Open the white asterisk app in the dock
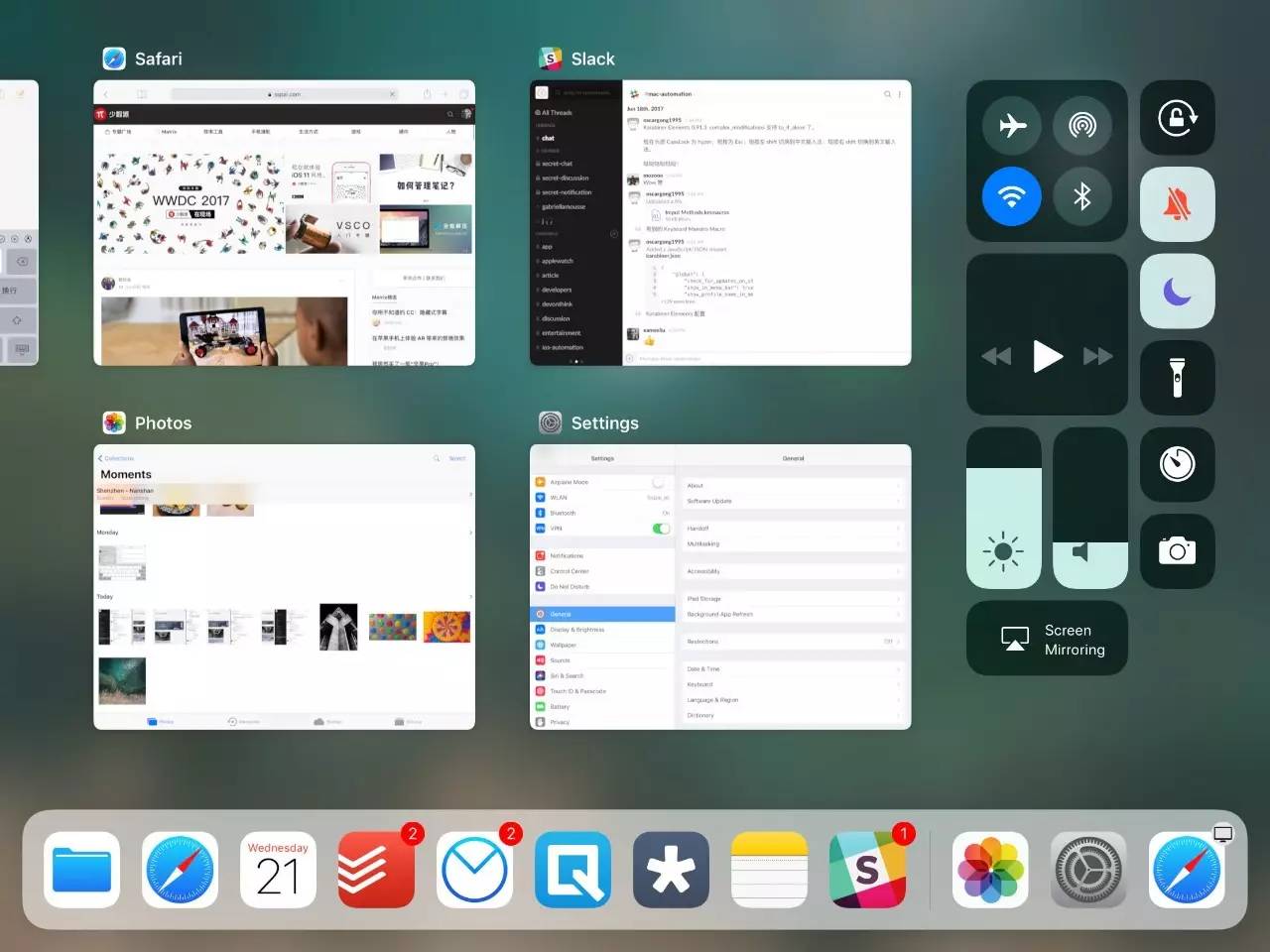1270x952 pixels. point(671,870)
